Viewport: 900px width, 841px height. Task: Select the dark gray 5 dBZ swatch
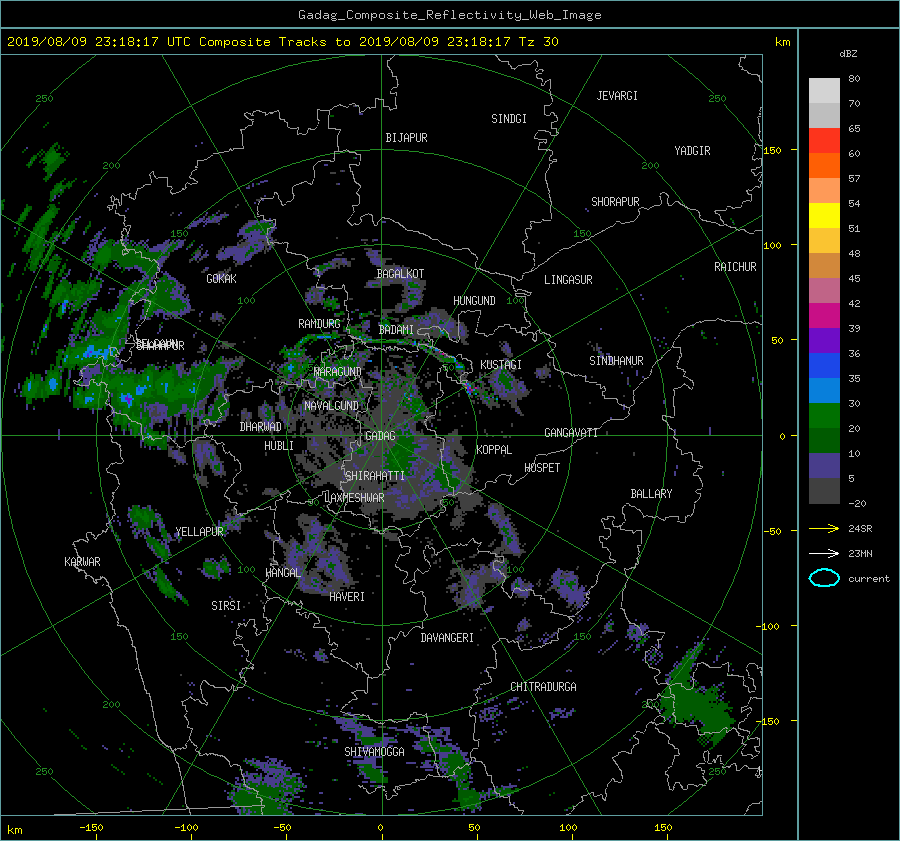(x=824, y=490)
